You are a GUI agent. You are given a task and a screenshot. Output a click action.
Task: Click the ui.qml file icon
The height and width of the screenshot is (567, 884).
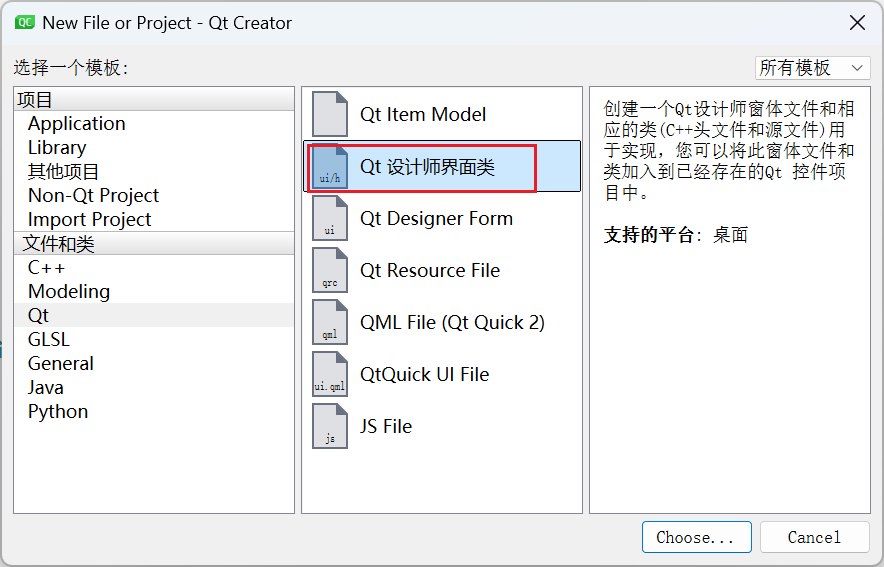coord(330,374)
